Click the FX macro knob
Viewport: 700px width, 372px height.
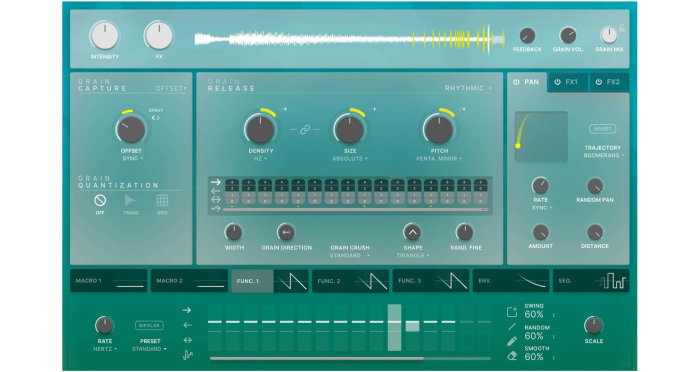[x=158, y=36]
